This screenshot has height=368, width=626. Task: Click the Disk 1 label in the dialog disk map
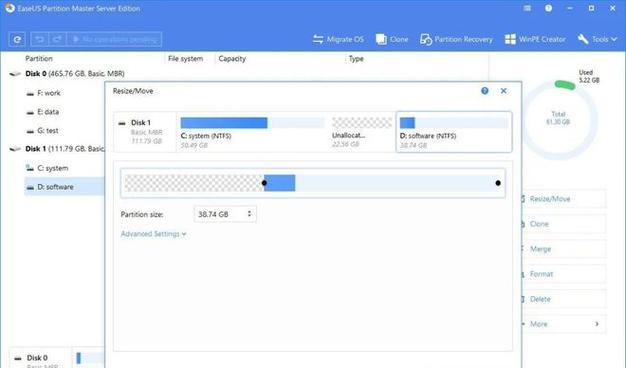141,123
